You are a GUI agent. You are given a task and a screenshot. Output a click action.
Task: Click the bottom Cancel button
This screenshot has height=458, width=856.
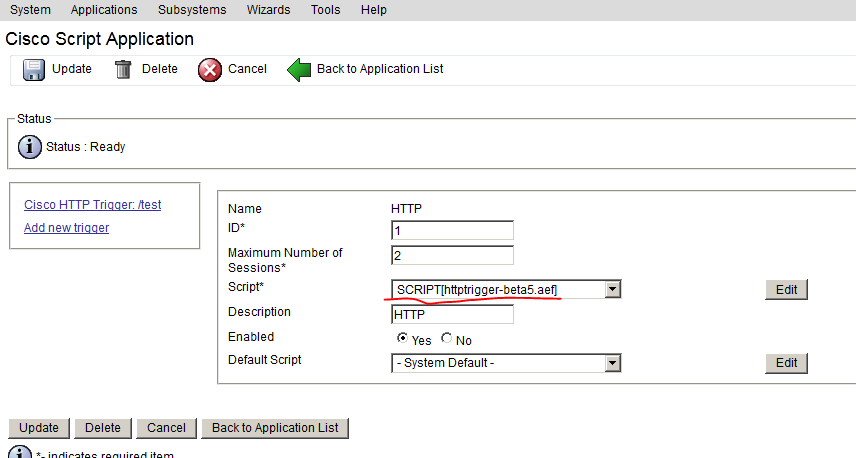pos(166,428)
